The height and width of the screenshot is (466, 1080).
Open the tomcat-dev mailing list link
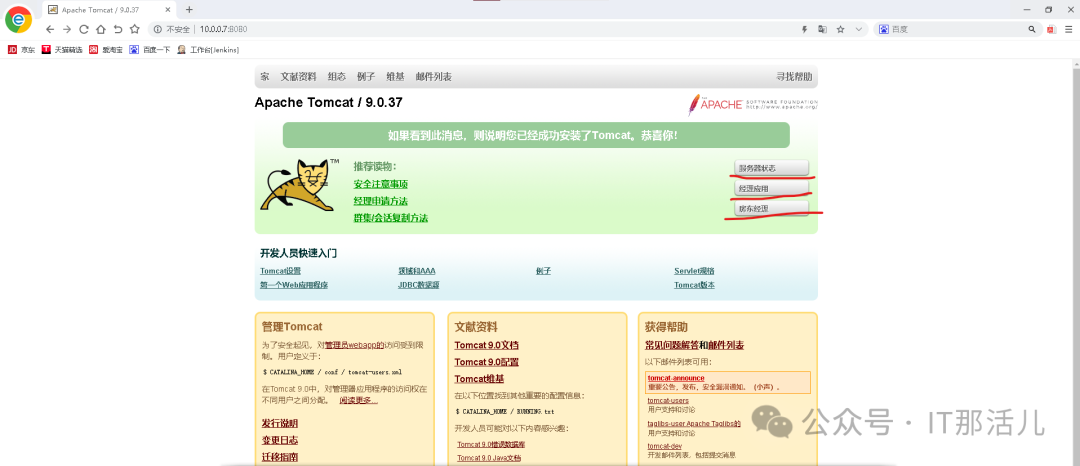pos(665,446)
